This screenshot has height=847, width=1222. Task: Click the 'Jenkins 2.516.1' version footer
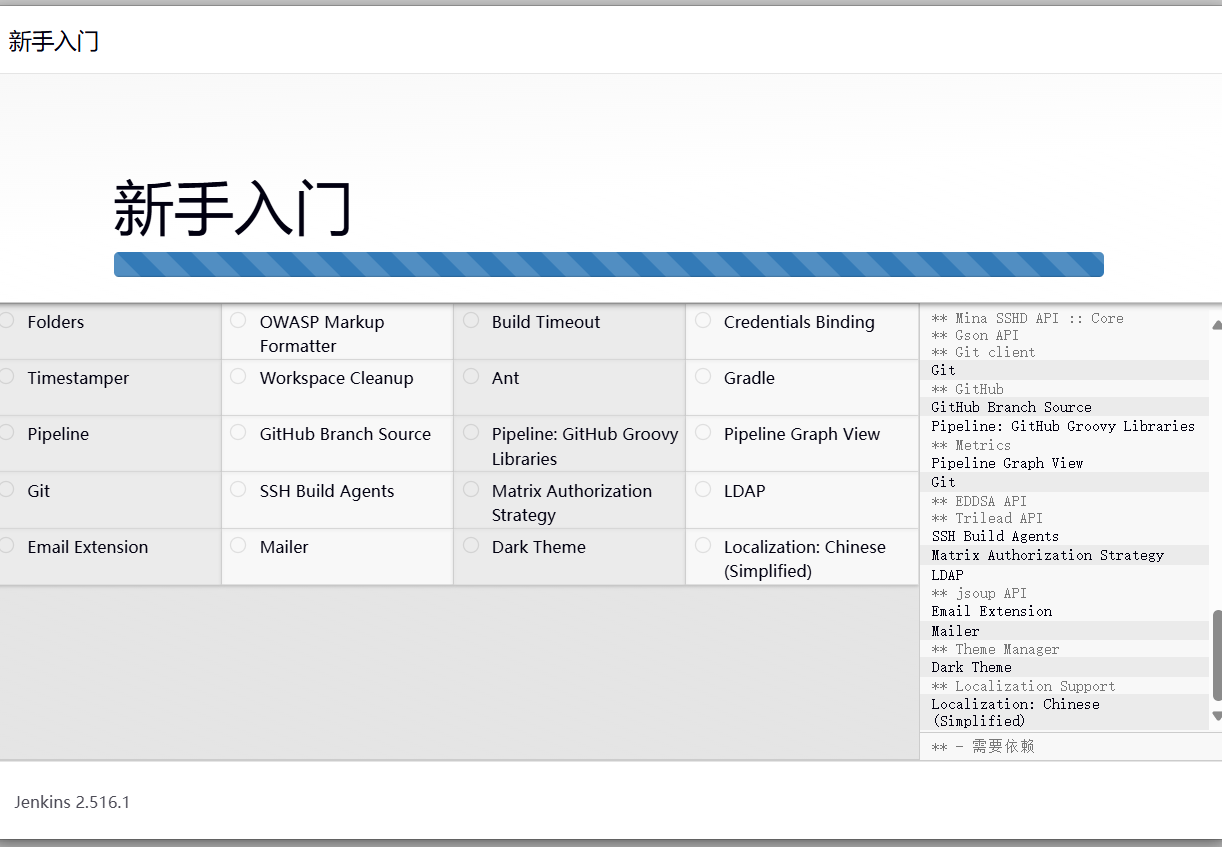(72, 802)
